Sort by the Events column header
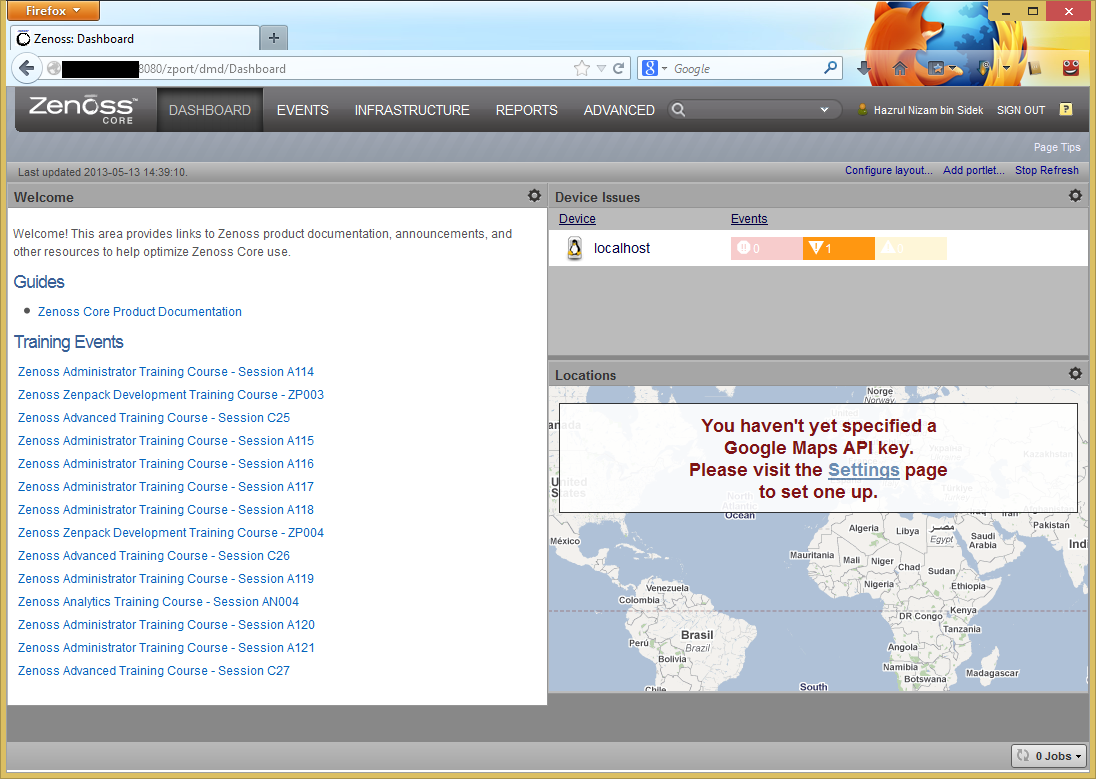 click(749, 218)
